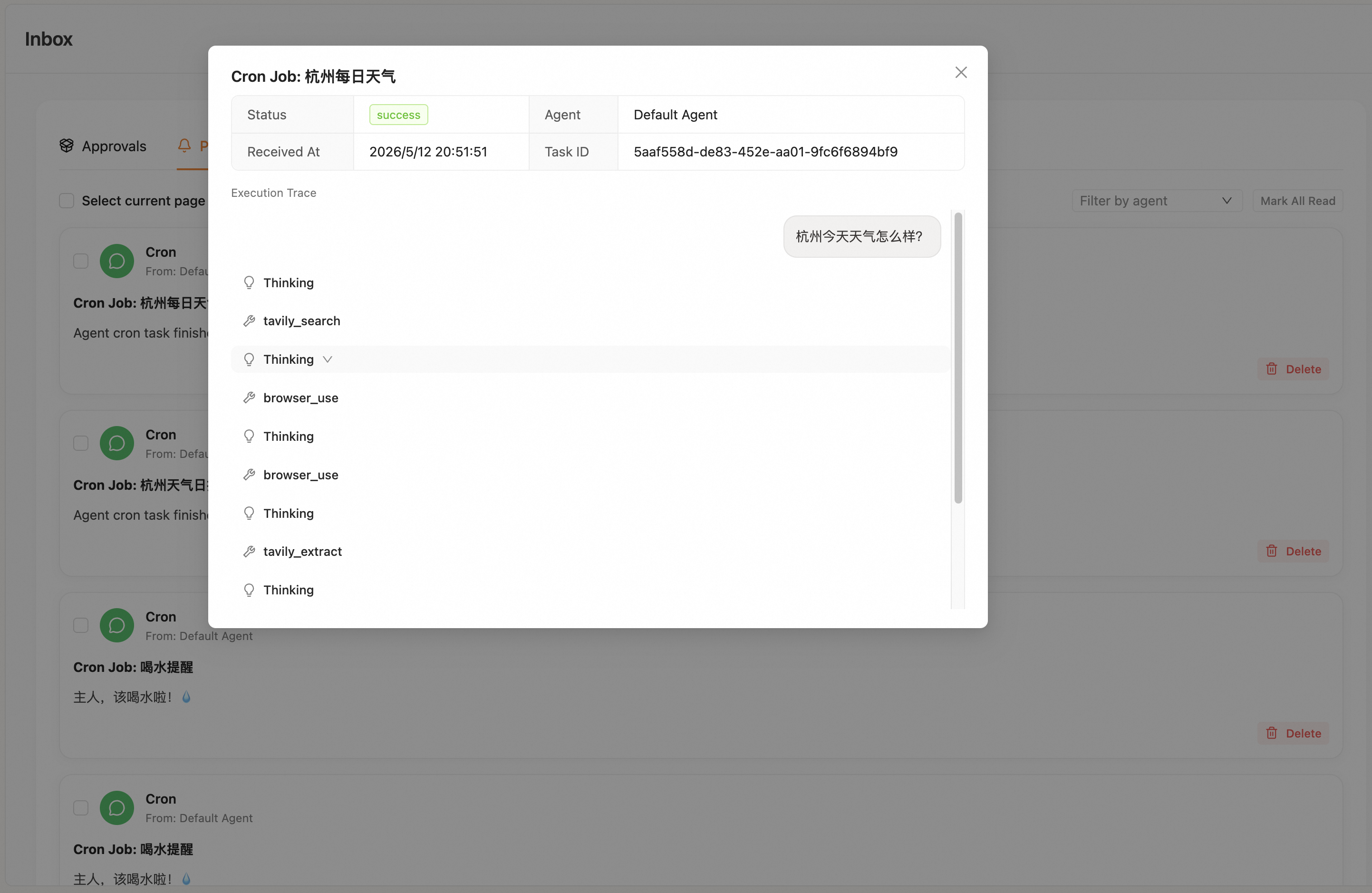Delete the 杭州每日天气 cron message
1372x893 pixels.
click(x=1293, y=369)
